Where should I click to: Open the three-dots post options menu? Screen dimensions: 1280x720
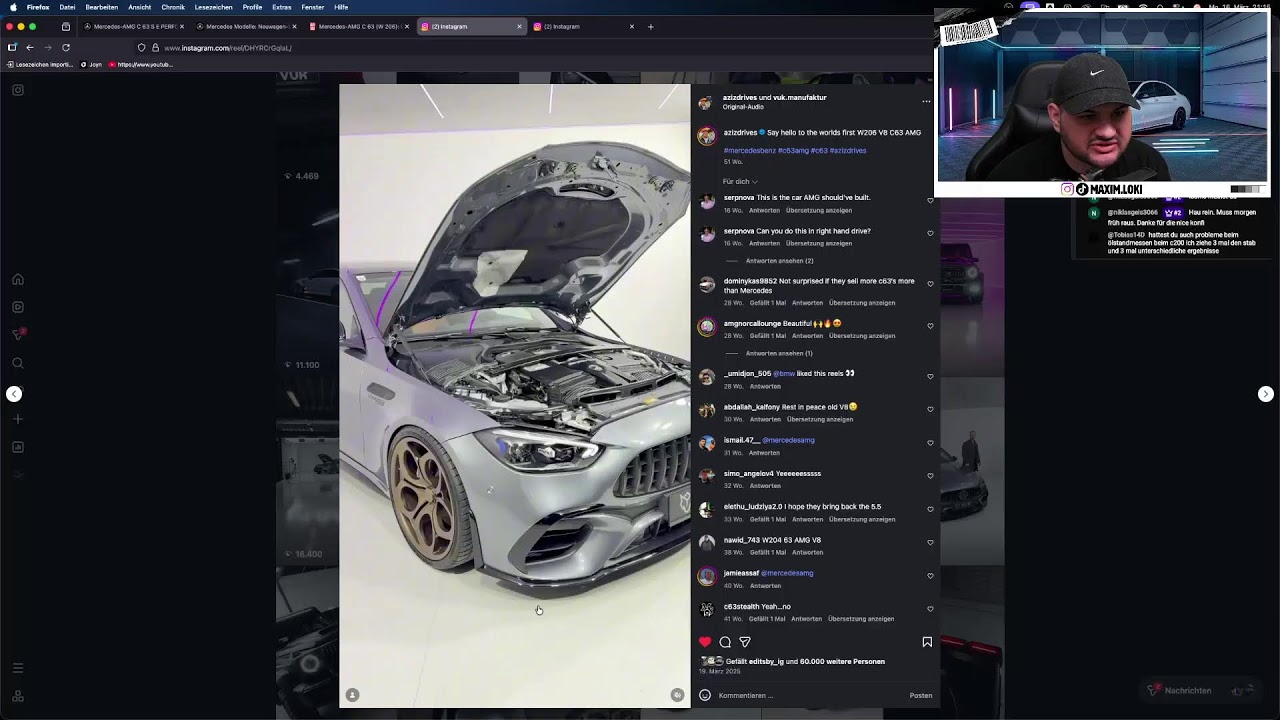(926, 101)
